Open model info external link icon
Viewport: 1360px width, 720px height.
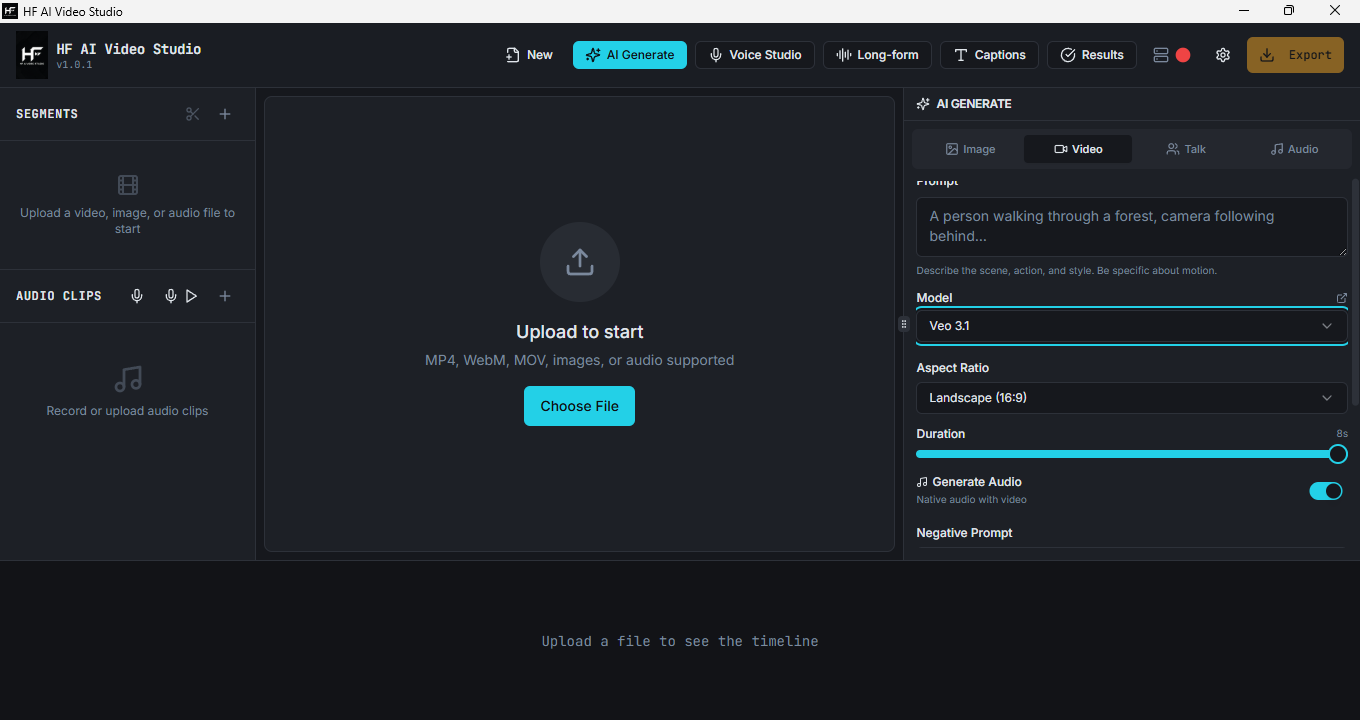point(1342,298)
